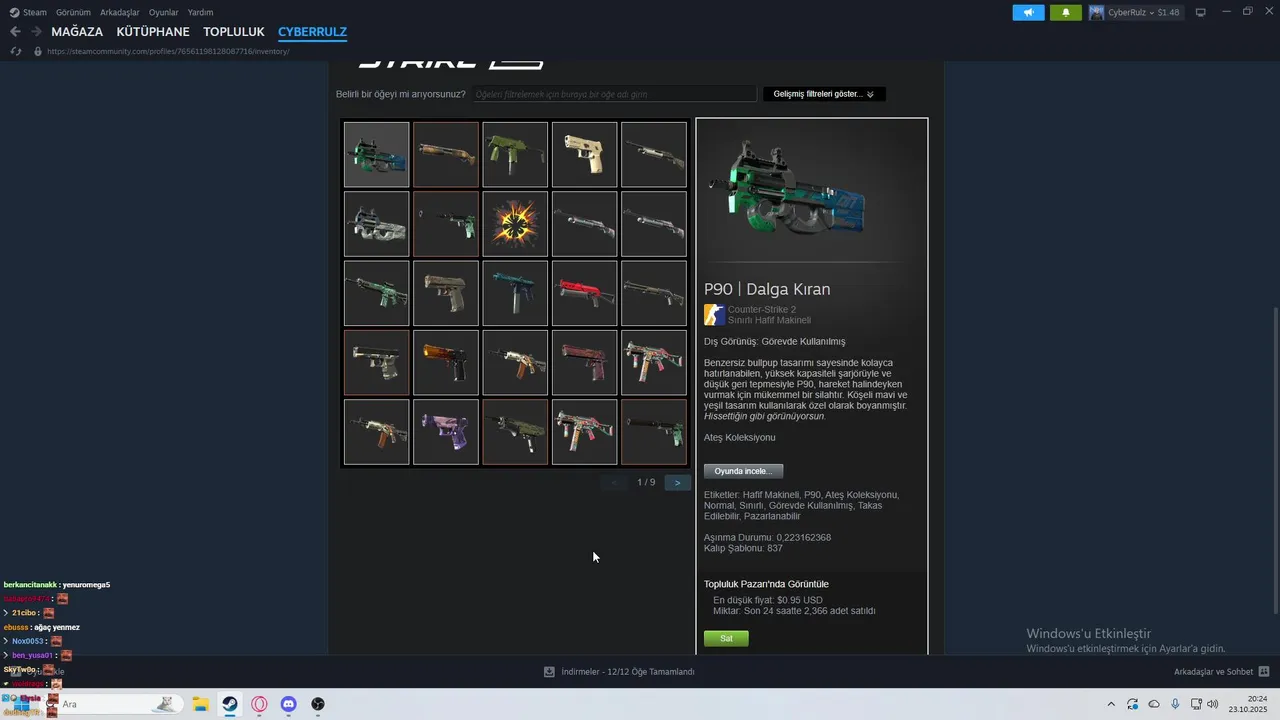
Task: Select the sawed-off shotgun item in first row
Action: (446, 155)
